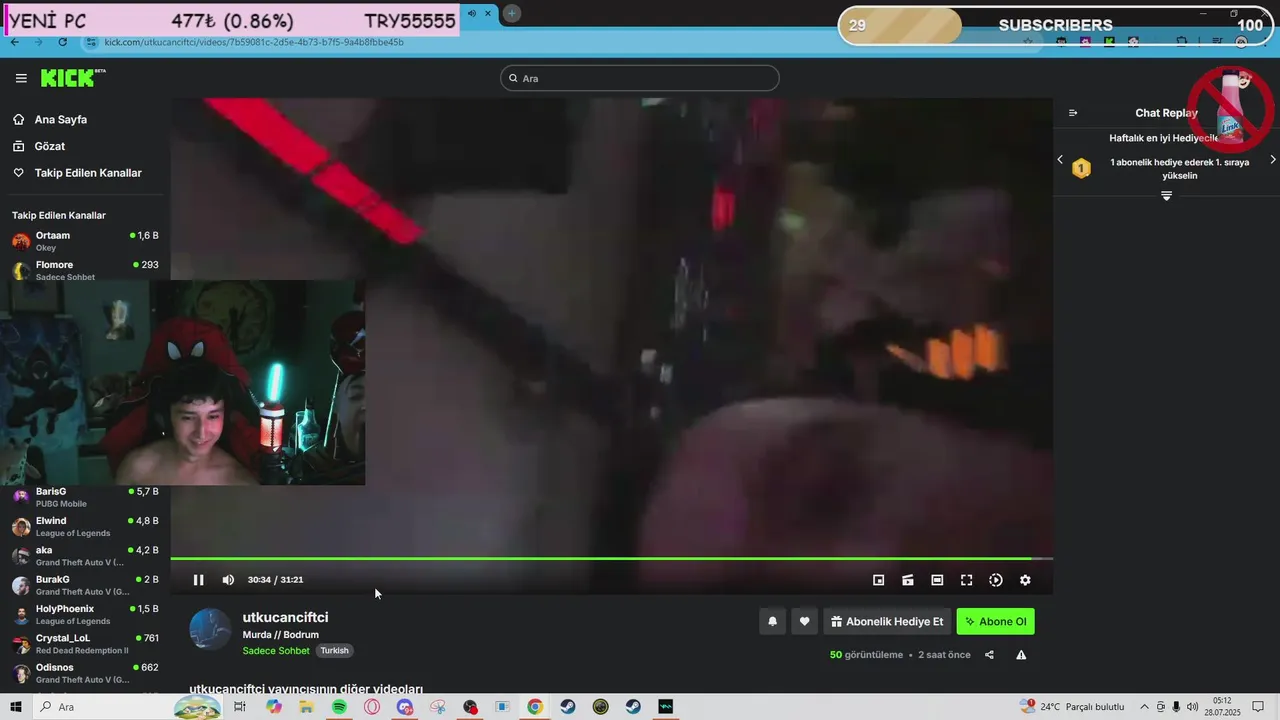
Task: Focus the Ara search field on Kick
Action: click(x=640, y=78)
